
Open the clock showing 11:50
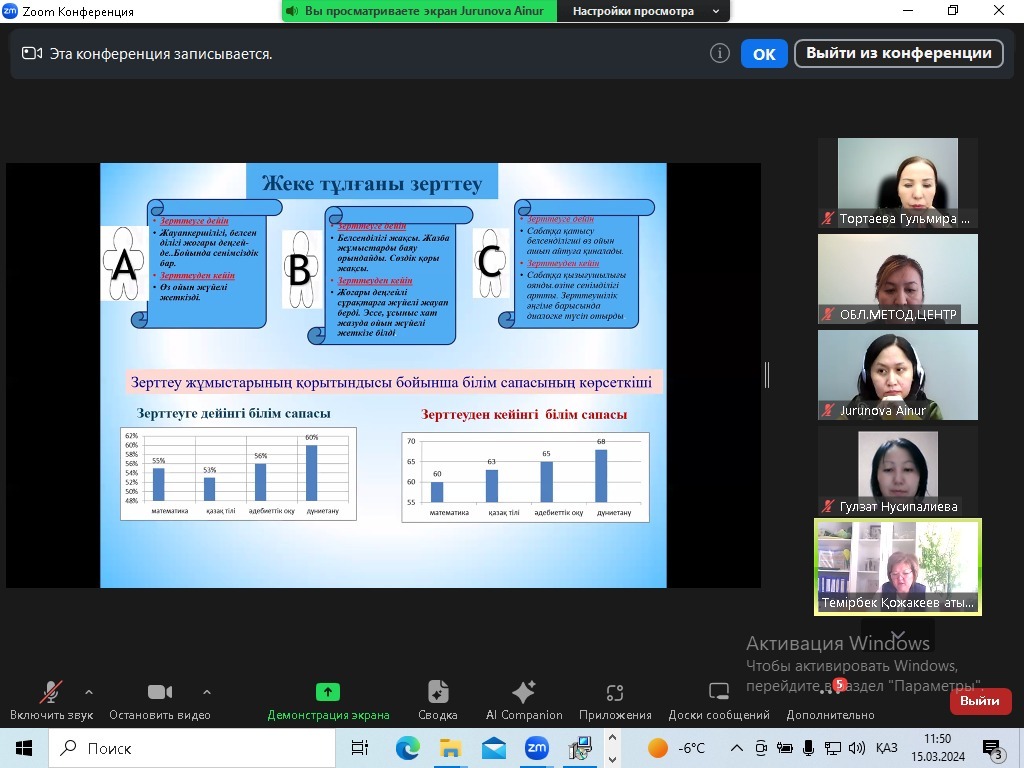pyautogui.click(x=938, y=748)
